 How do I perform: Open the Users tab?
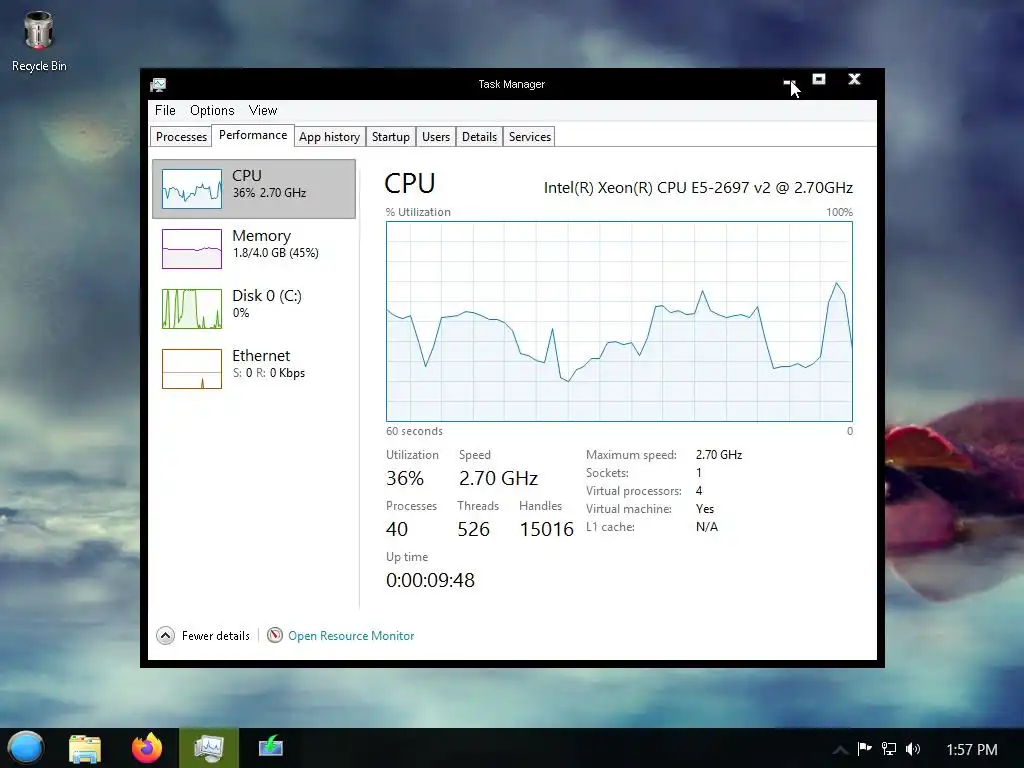pyautogui.click(x=436, y=136)
